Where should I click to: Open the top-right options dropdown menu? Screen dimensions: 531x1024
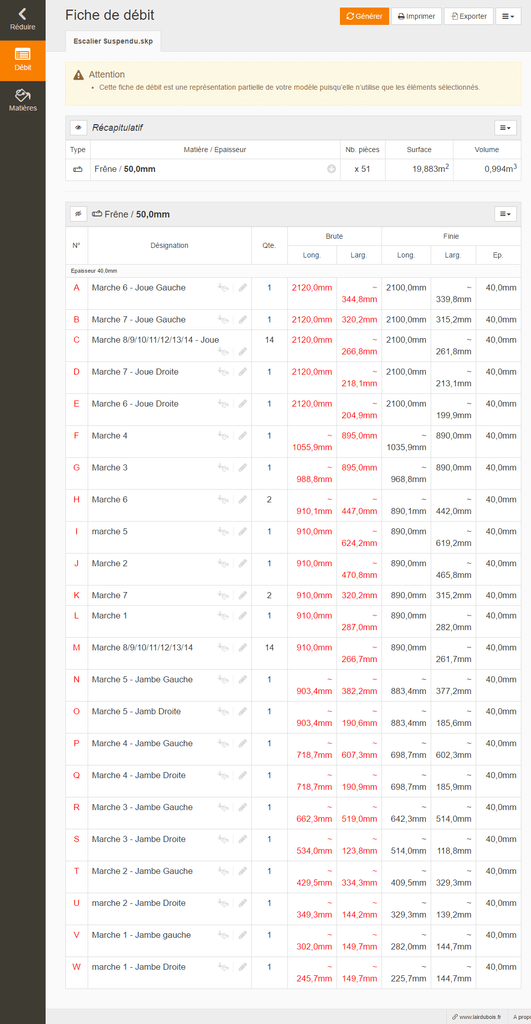(x=508, y=16)
